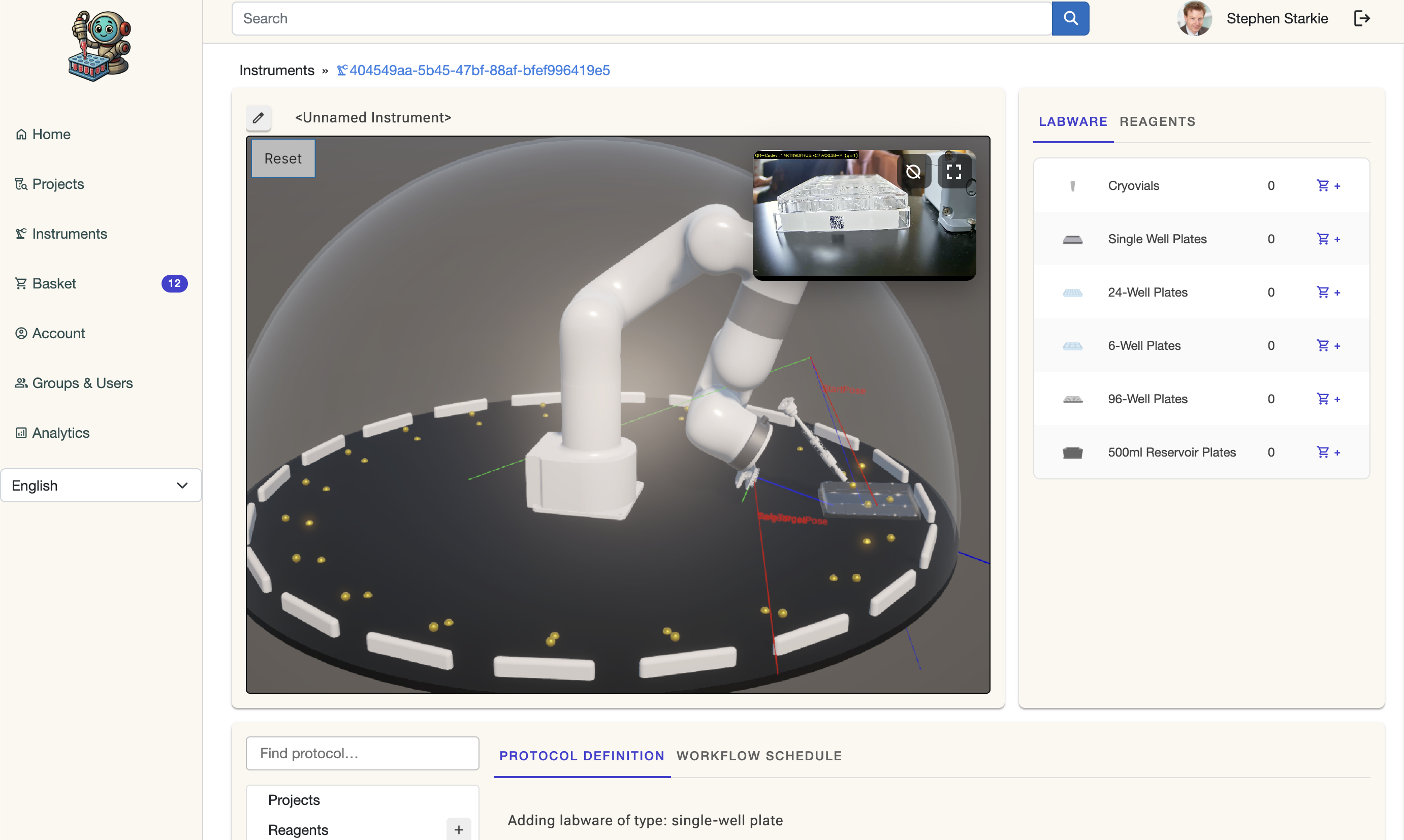Open Basket in the sidebar

click(54, 283)
